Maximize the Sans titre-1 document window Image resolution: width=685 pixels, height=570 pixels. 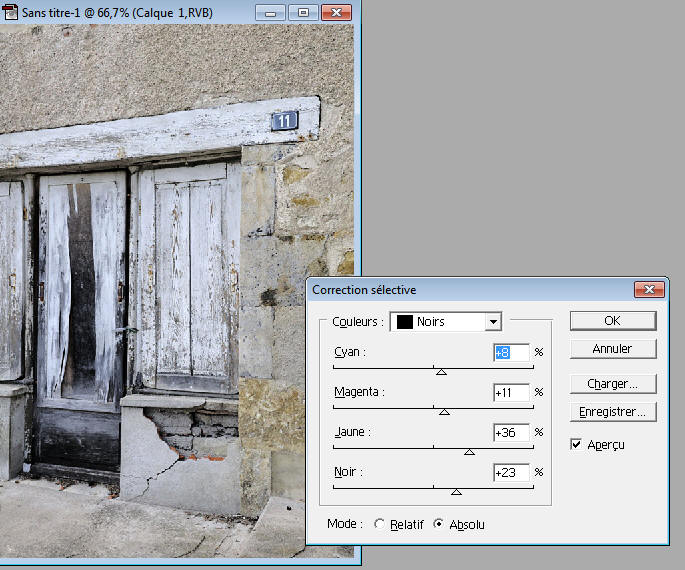[303, 13]
